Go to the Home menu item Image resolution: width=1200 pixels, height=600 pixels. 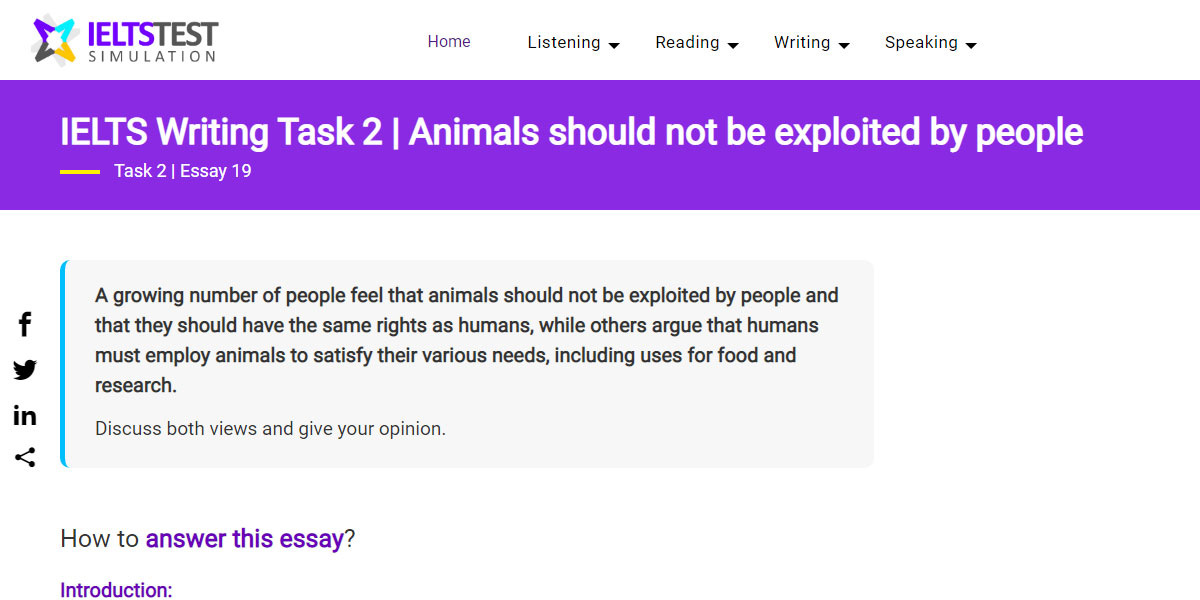click(x=449, y=42)
